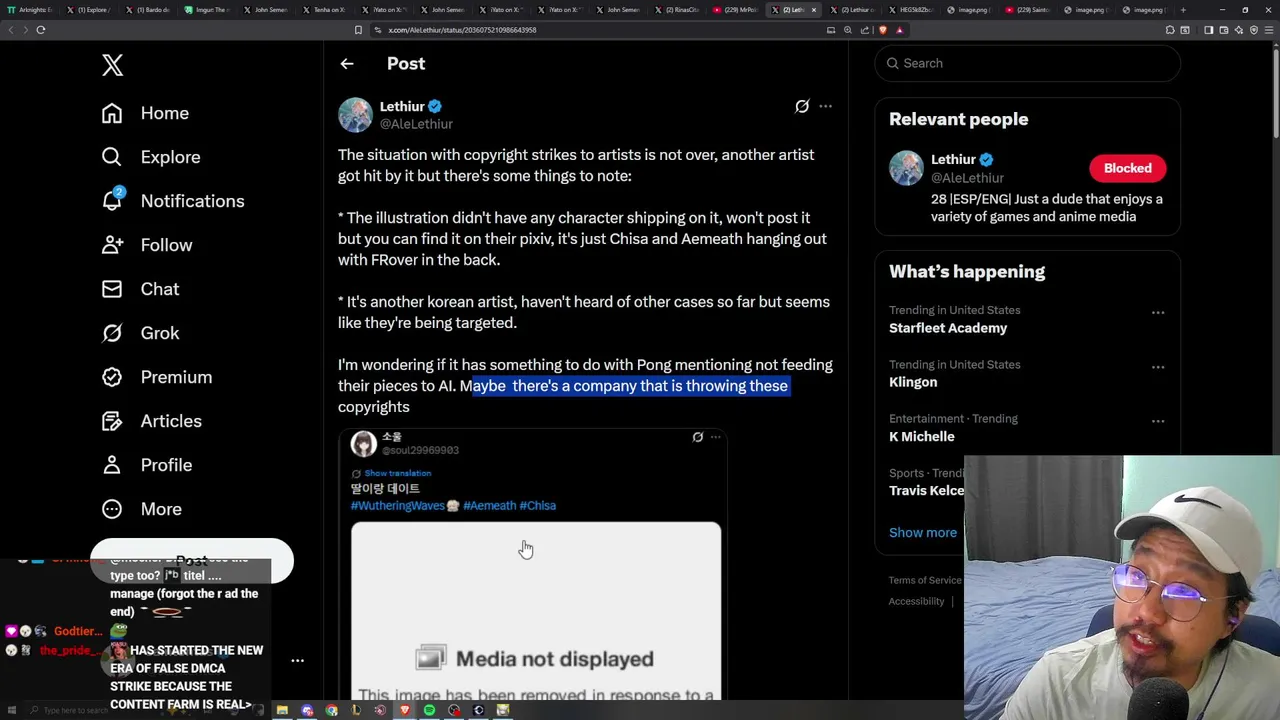The height and width of the screenshot is (720, 1280).
Task: Click the Premium verified badge icon
Action: click(112, 377)
